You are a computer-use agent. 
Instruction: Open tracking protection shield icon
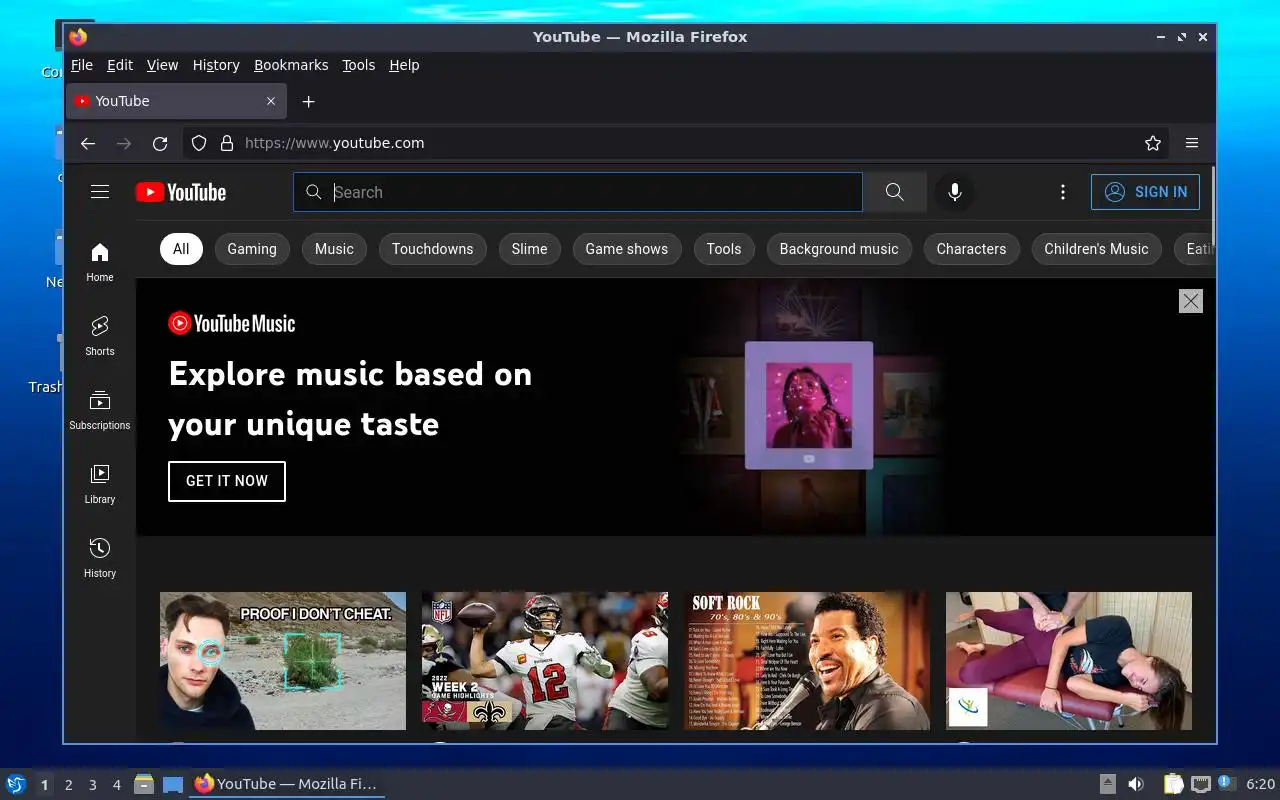point(199,143)
